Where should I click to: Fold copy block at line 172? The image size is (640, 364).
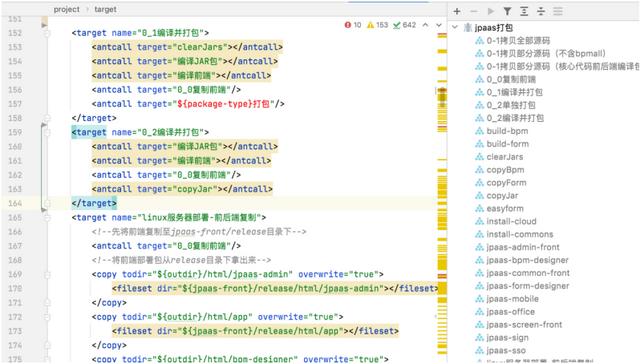[47, 317]
